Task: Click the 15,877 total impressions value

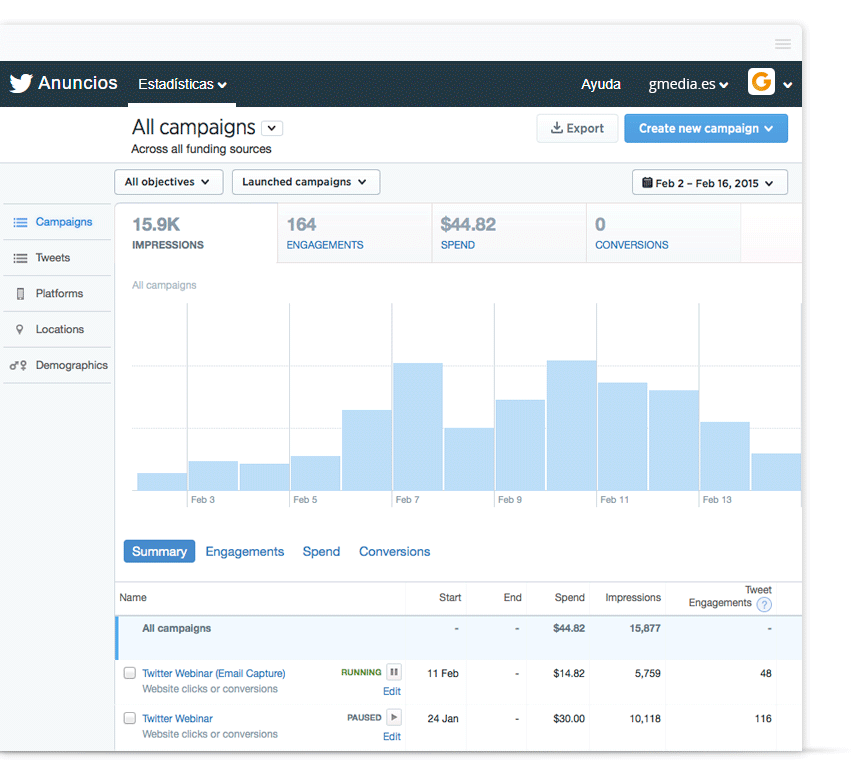Action: coord(645,628)
